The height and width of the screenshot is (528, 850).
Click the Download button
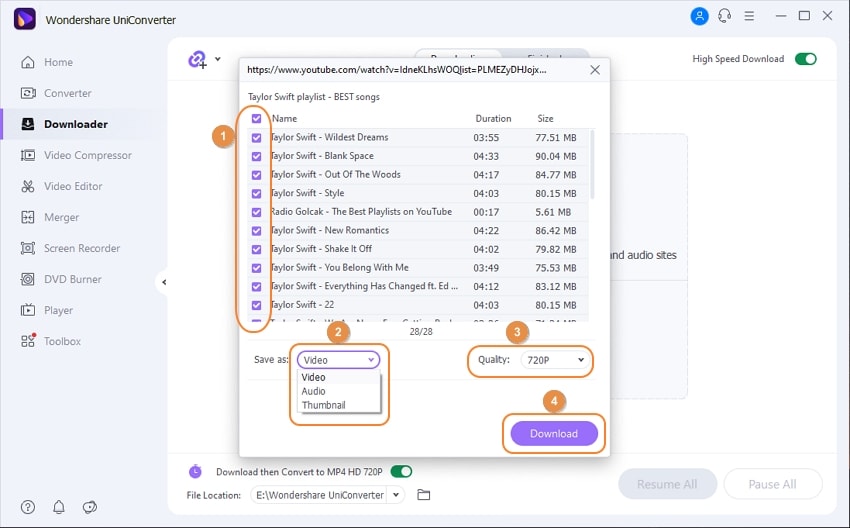click(554, 434)
